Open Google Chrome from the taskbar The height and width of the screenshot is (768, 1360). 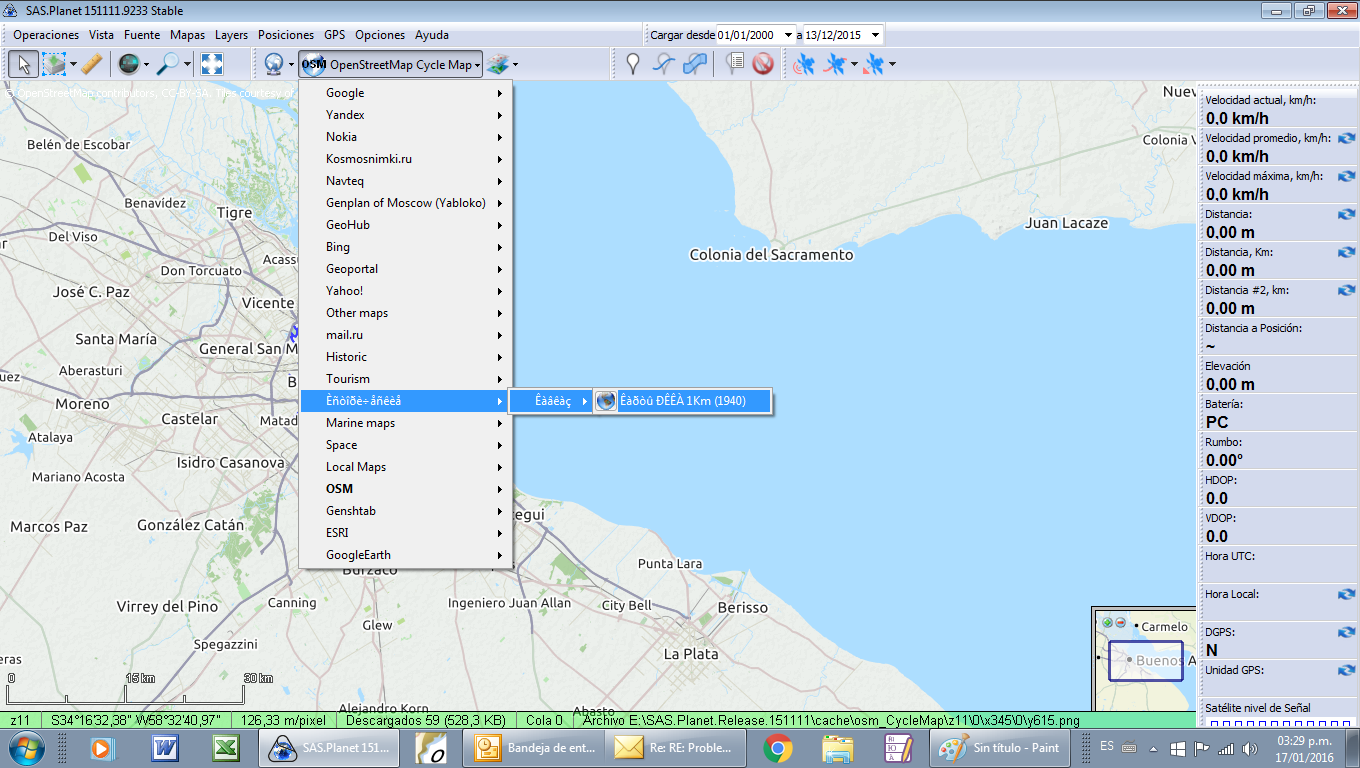click(777, 747)
